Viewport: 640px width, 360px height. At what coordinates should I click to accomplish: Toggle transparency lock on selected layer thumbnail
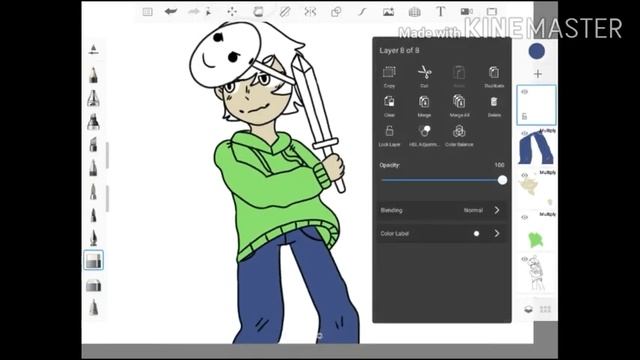pyautogui.click(x=525, y=117)
